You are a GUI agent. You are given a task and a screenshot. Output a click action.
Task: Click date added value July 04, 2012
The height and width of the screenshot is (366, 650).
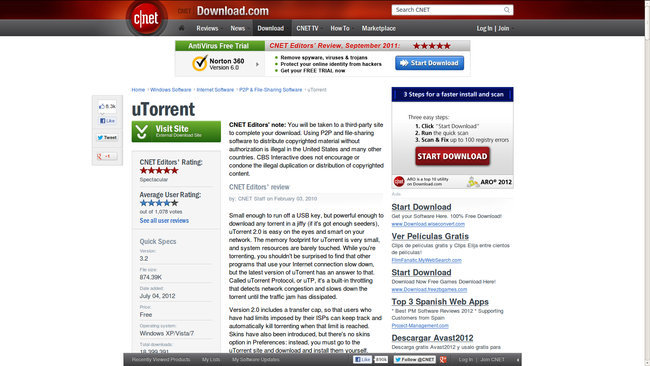[157, 296]
